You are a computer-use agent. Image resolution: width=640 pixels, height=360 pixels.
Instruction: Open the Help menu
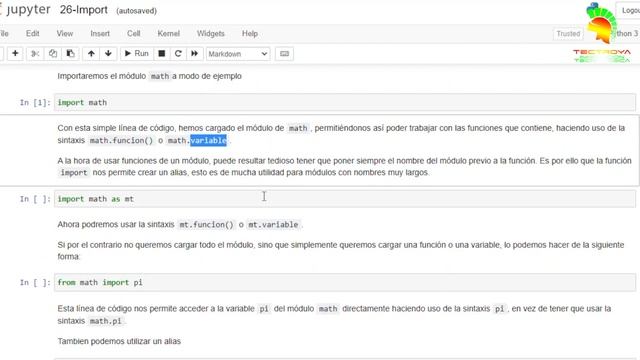click(x=250, y=33)
